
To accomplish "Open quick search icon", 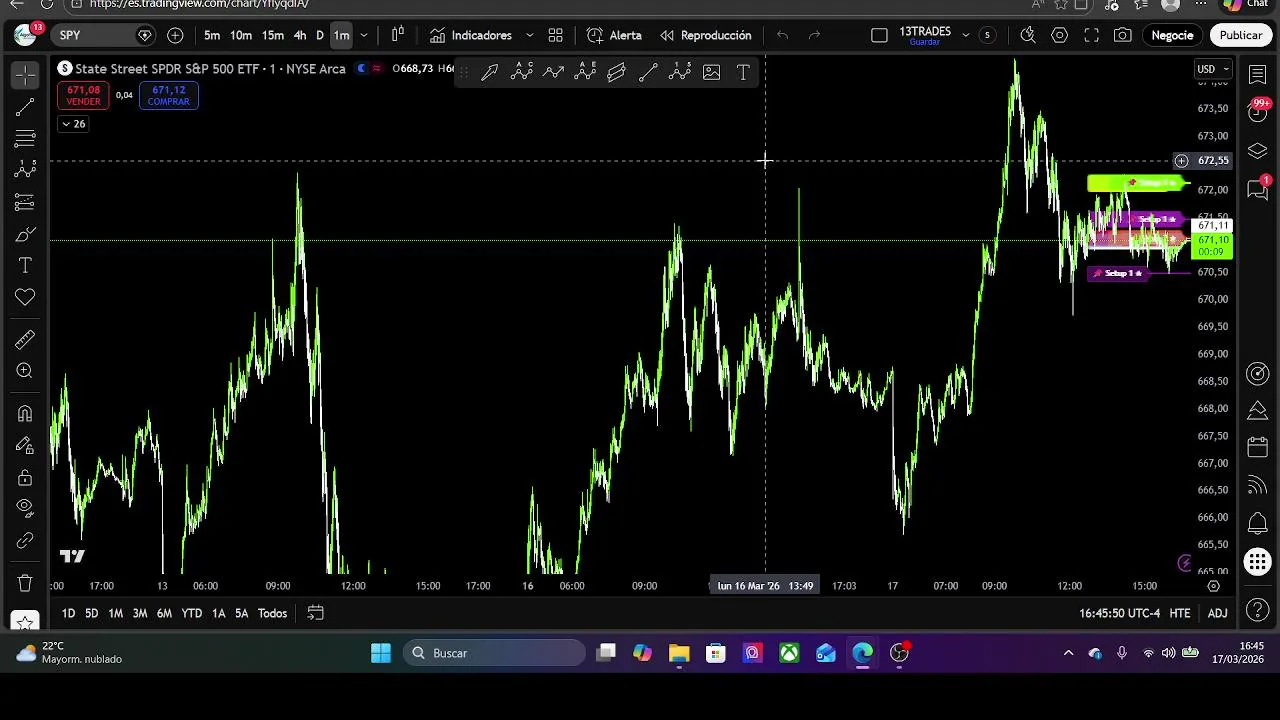I will pyautogui.click(x=1028, y=35).
